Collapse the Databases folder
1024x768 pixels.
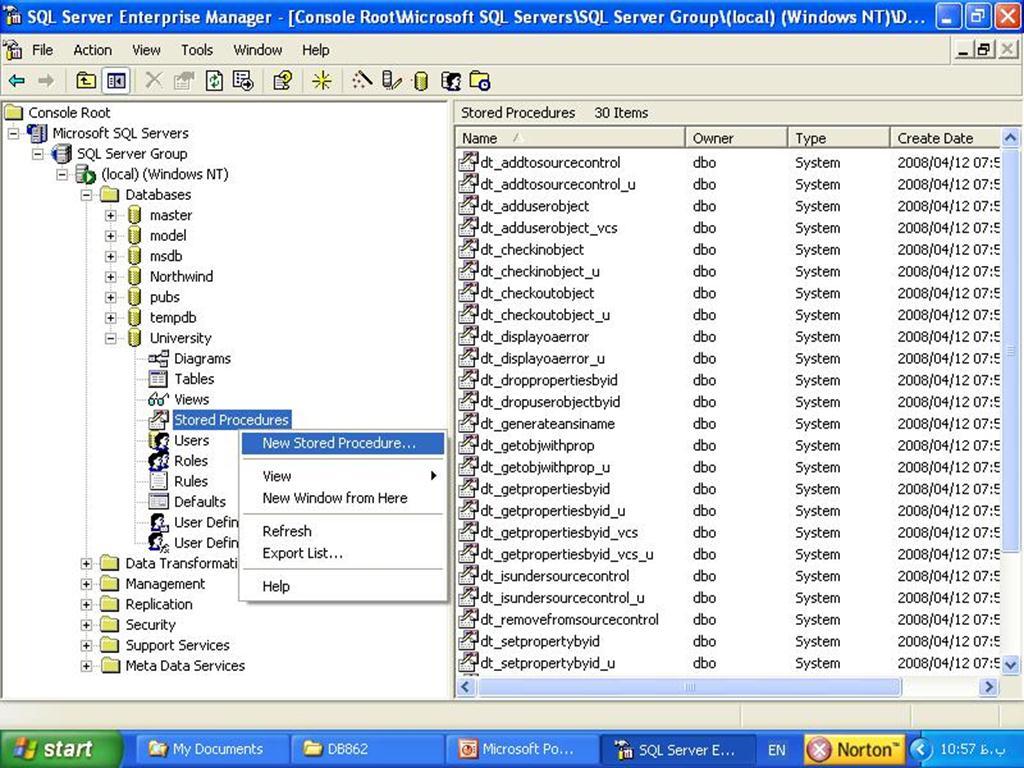pos(86,195)
